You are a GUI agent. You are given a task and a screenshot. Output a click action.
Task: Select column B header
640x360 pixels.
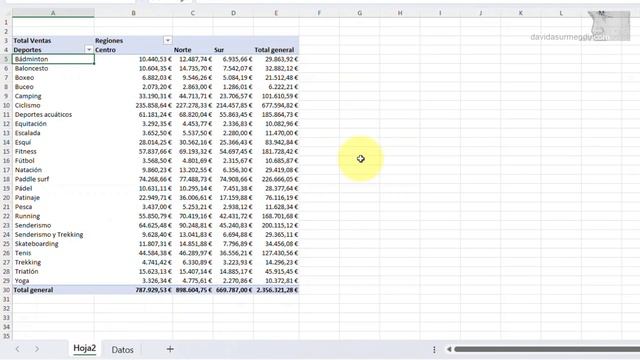[x=133, y=13]
